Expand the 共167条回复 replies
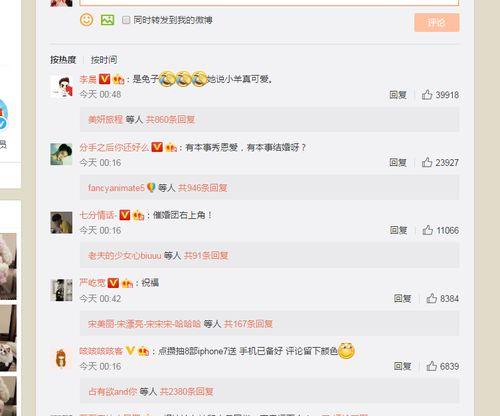The height and width of the screenshot is (416, 500). 248,324
